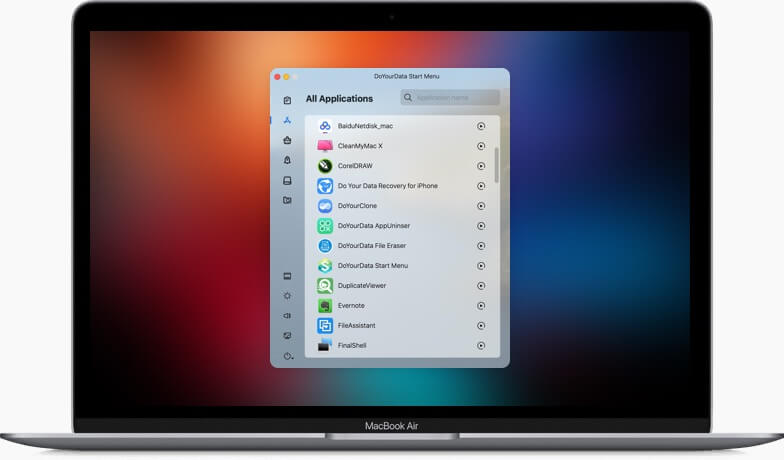784x460 pixels.
Task: Open the disk drive sidebar icon
Action: click(287, 180)
